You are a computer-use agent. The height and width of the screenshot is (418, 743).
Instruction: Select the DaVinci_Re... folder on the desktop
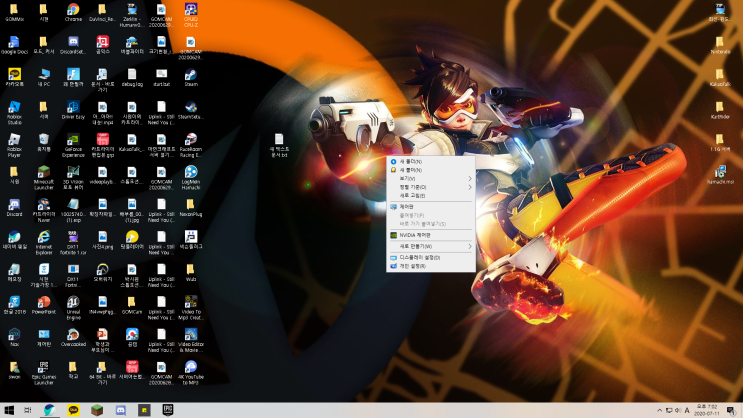coord(102,12)
